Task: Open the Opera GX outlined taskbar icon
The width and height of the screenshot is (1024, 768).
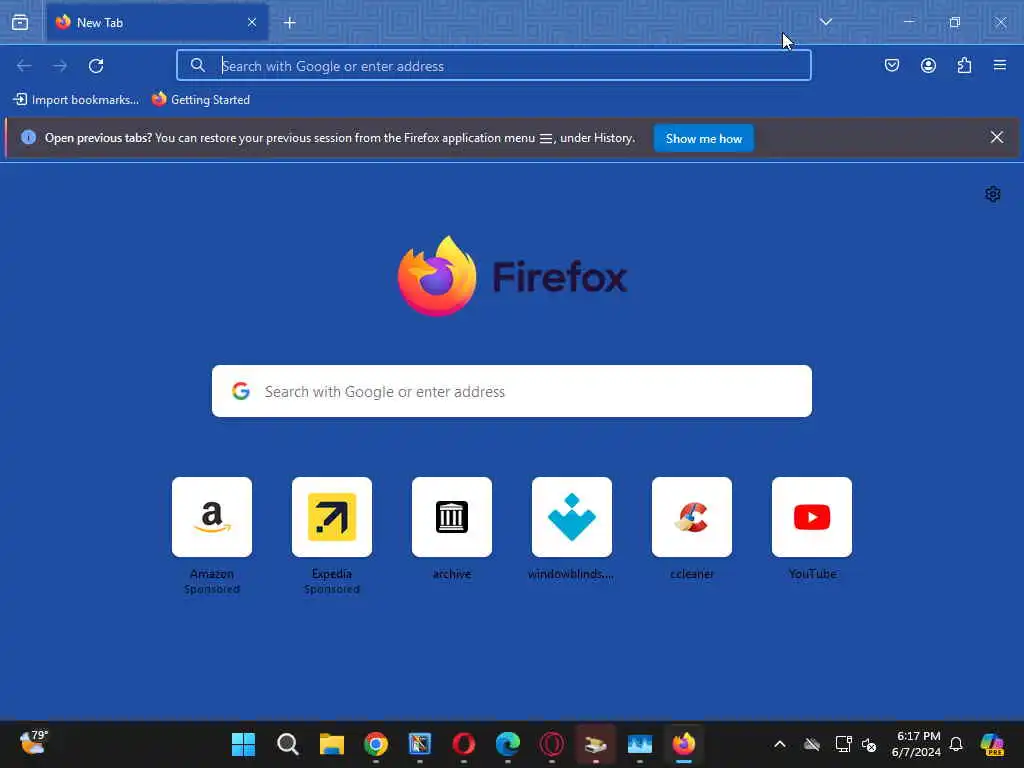Action: click(552, 744)
